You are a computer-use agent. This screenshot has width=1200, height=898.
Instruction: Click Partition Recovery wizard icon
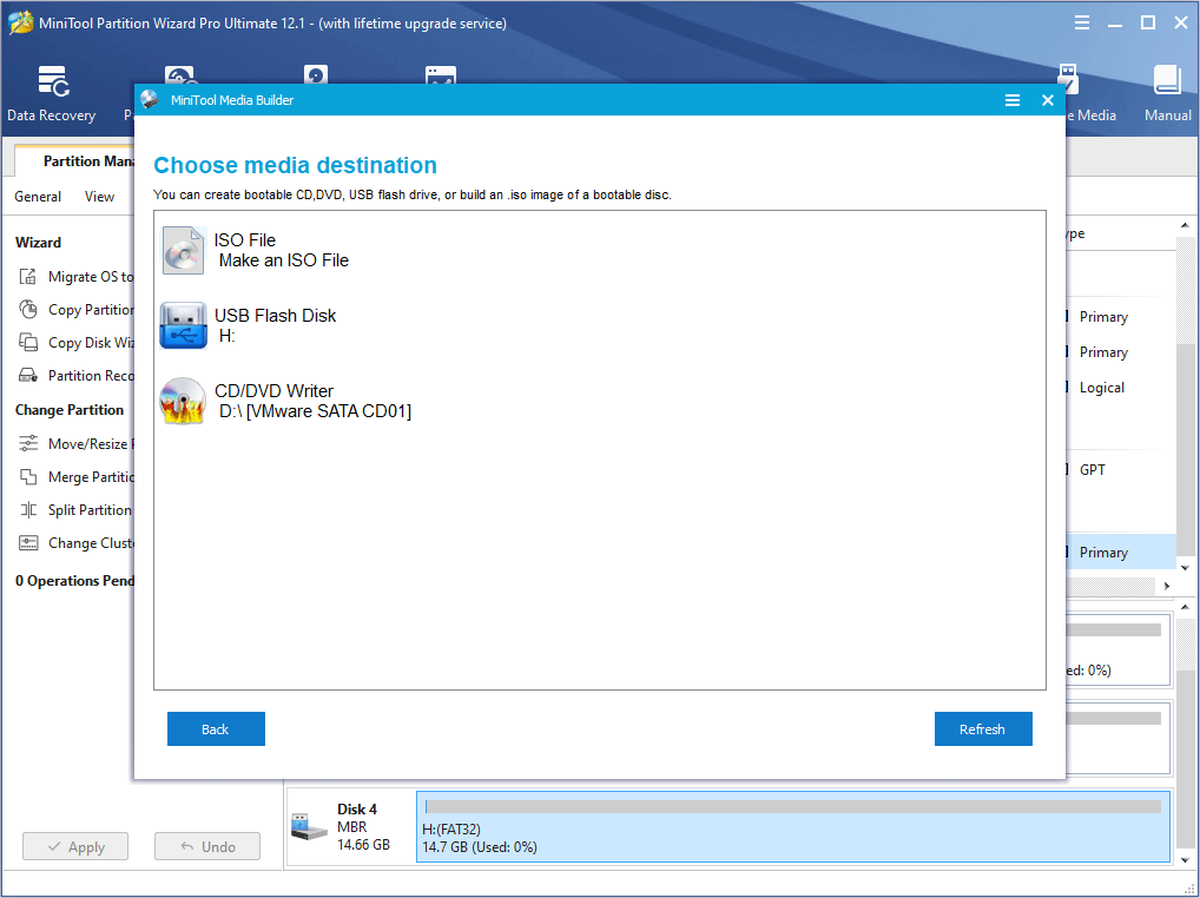click(28, 376)
